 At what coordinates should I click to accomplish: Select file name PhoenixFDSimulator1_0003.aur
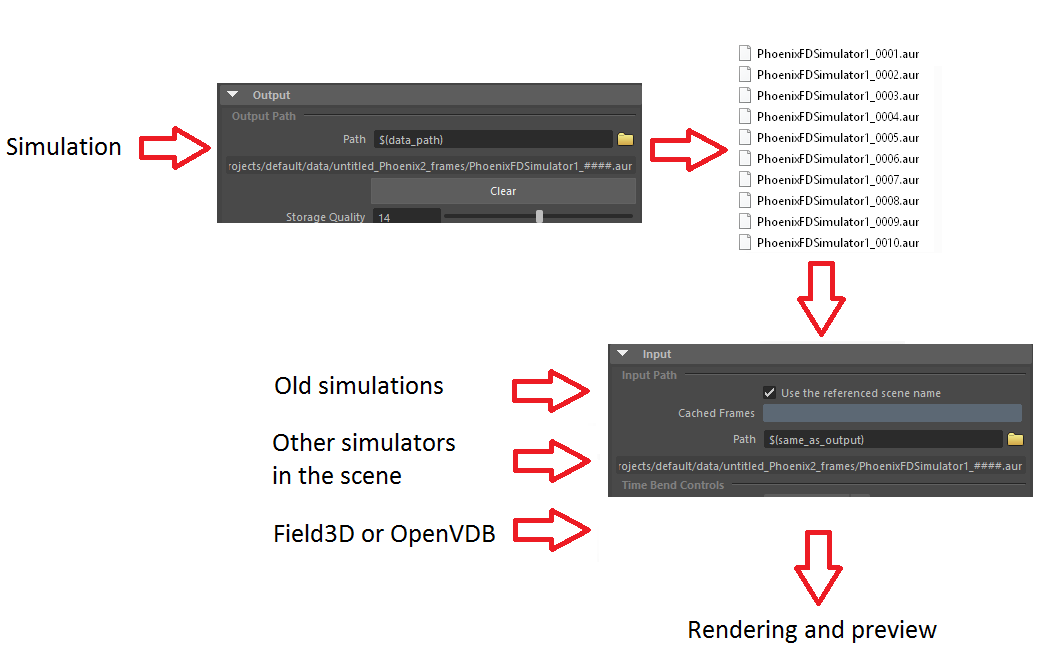(838, 96)
